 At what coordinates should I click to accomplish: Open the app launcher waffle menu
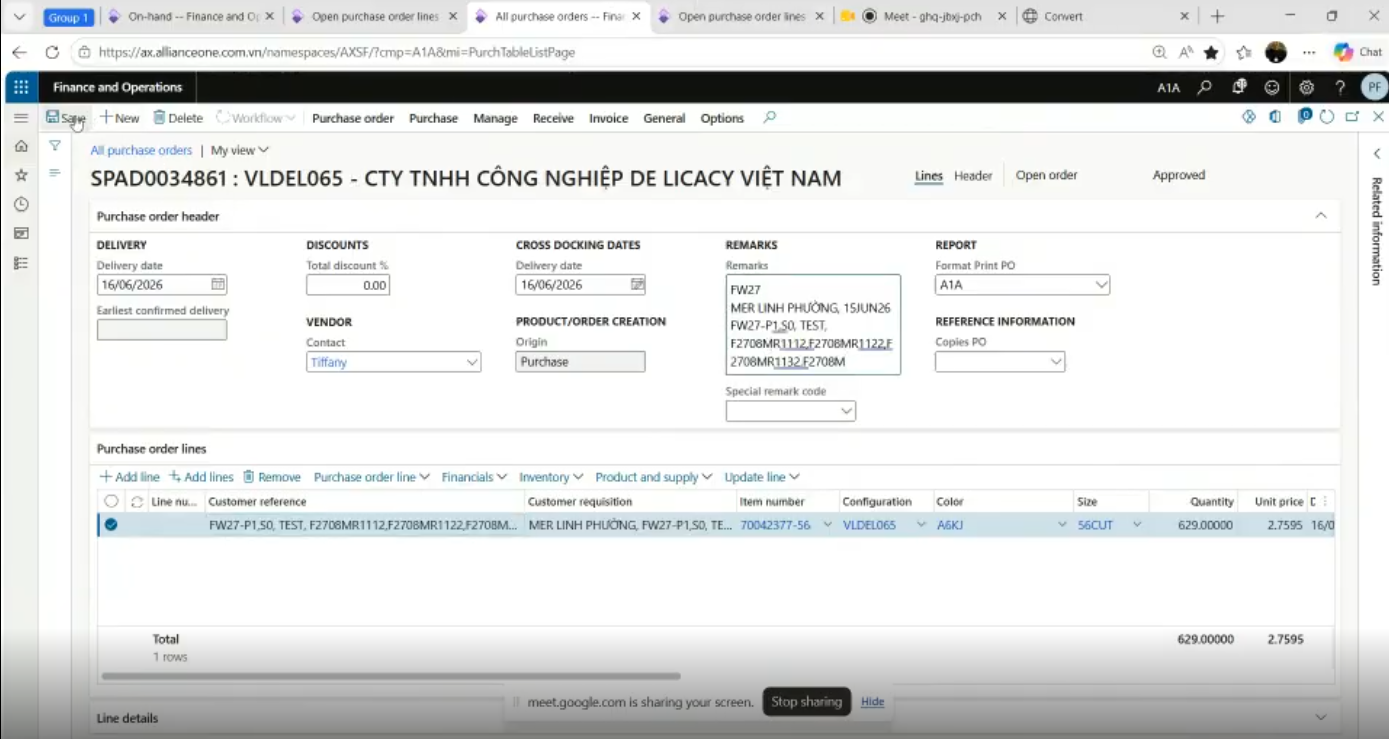tap(21, 87)
